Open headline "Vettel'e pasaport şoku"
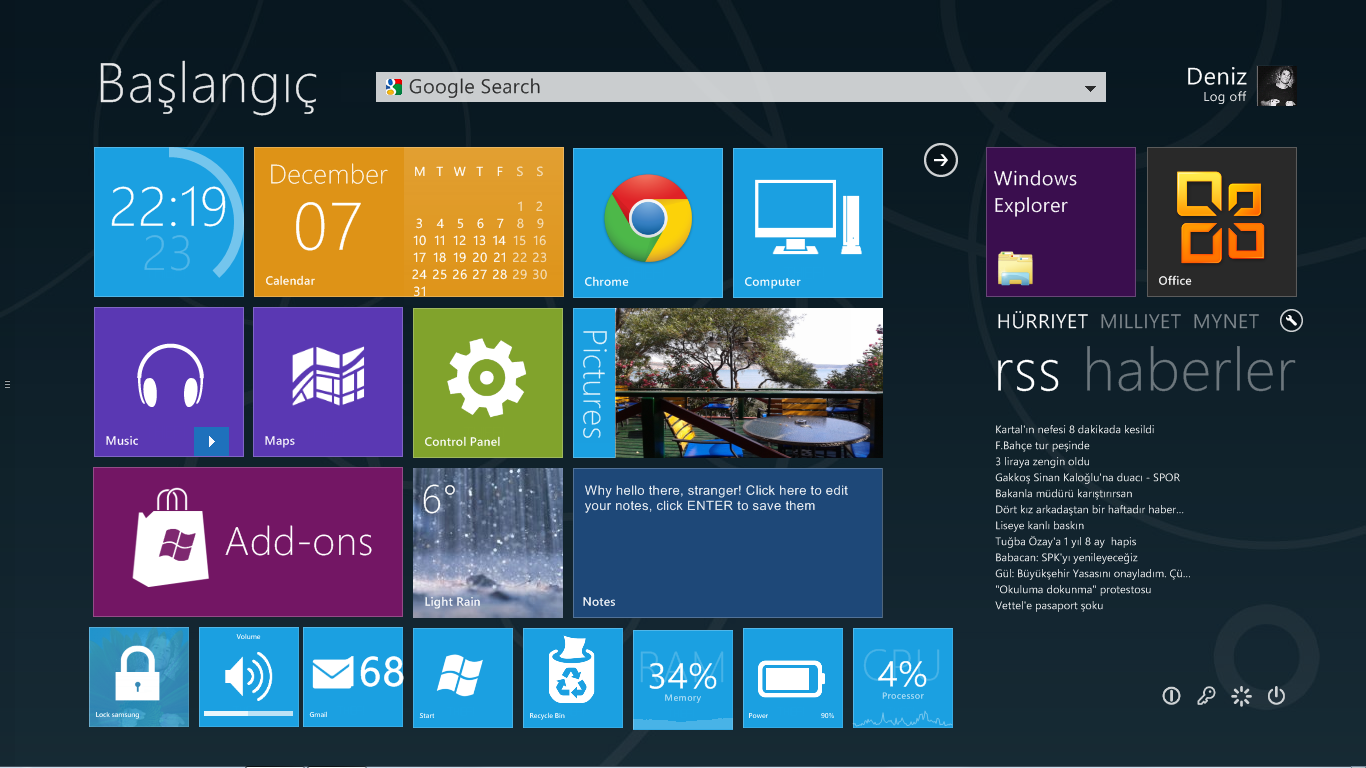The width and height of the screenshot is (1366, 768). [x=1050, y=606]
